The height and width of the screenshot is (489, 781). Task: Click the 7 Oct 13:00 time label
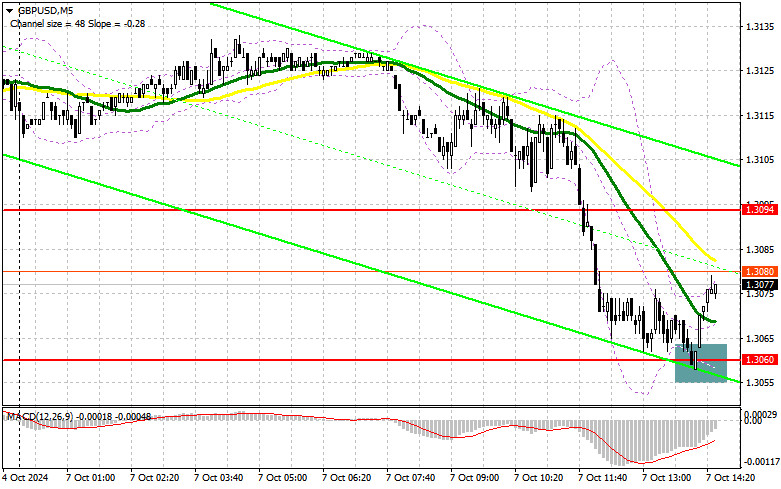[x=667, y=478]
